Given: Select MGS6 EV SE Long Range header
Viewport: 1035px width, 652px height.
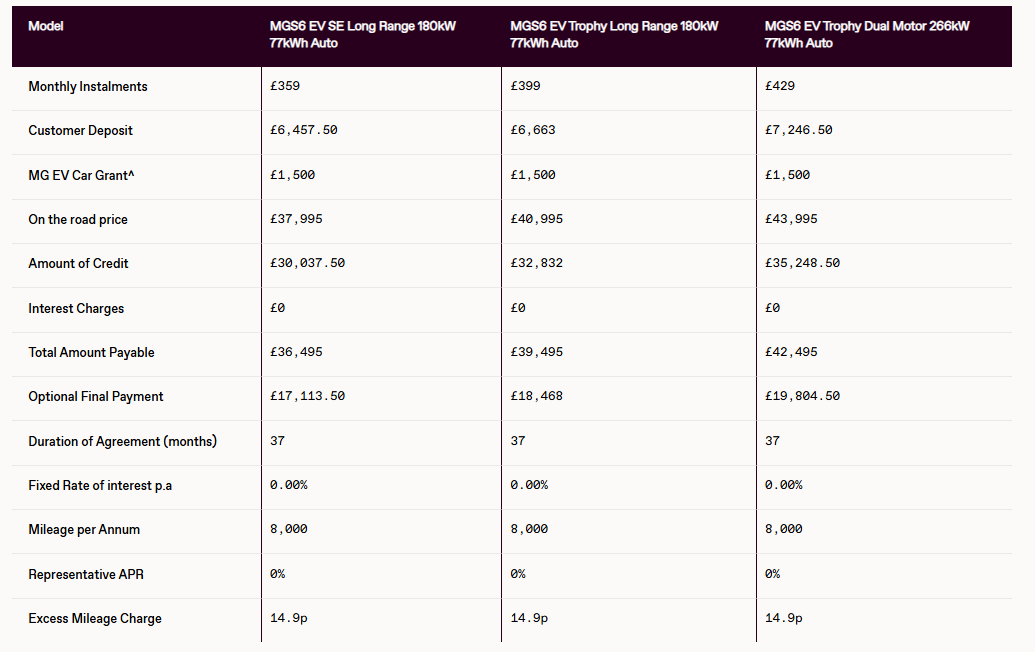Looking at the screenshot, I should click(362, 34).
